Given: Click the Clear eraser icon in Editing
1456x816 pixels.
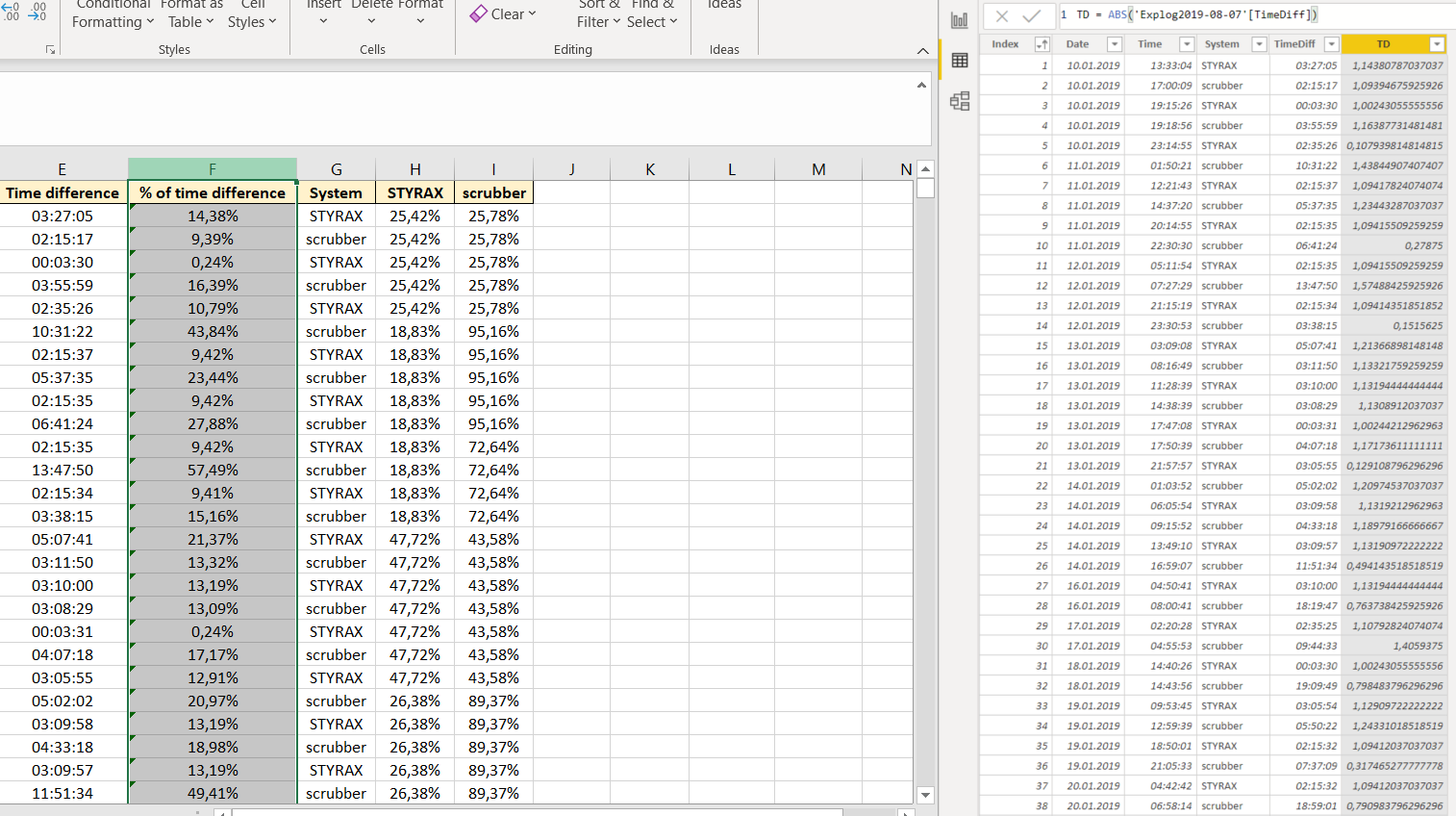Looking at the screenshot, I should (x=478, y=14).
